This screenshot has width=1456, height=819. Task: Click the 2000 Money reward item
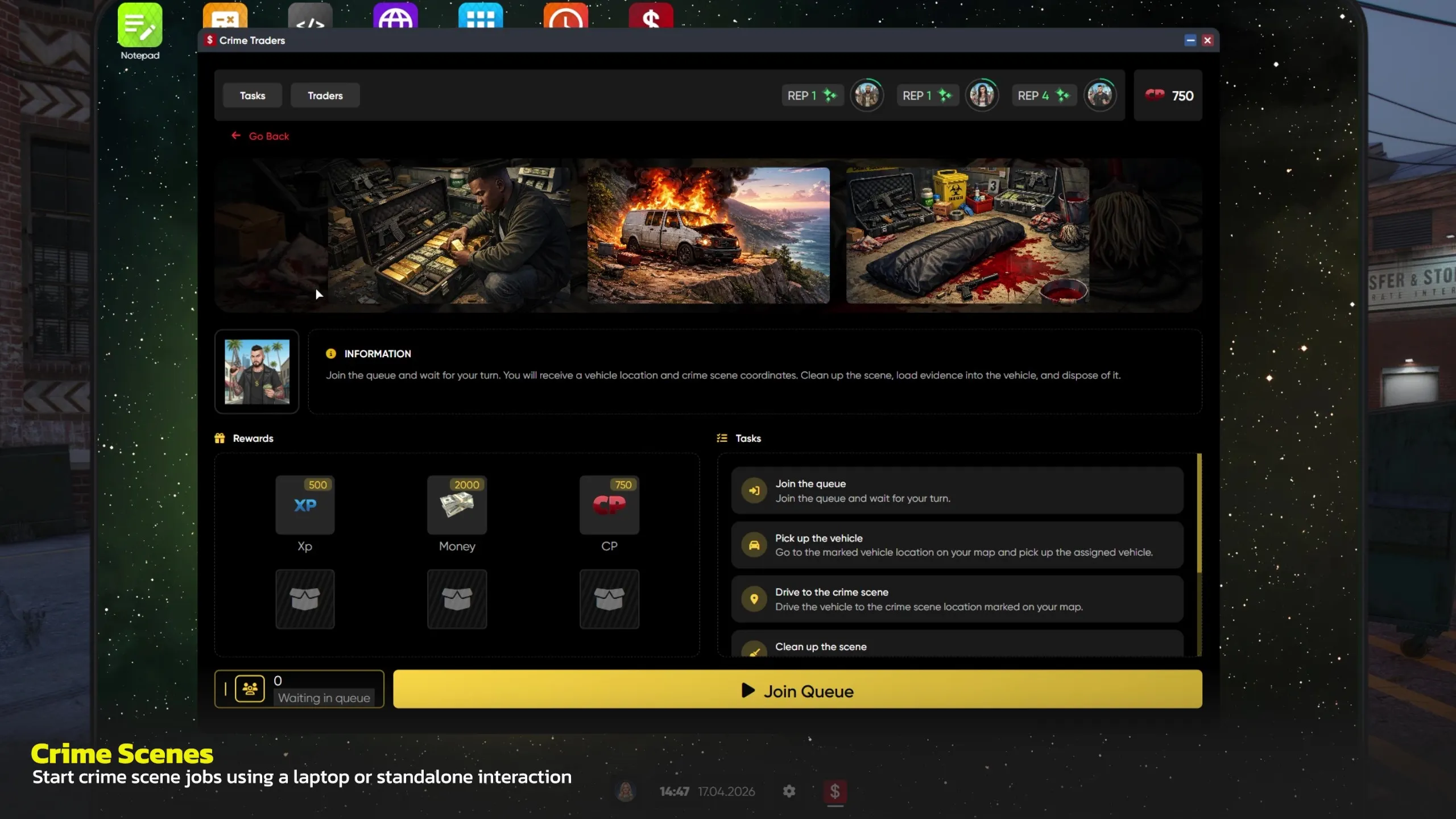point(457,506)
